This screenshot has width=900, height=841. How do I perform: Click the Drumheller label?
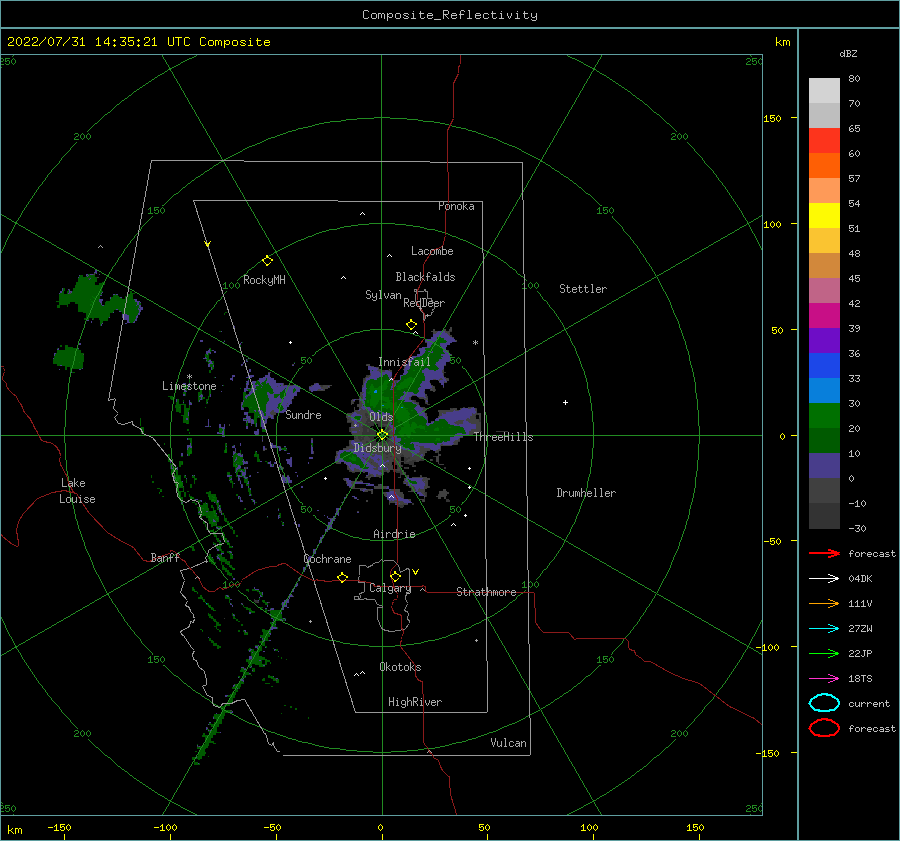click(x=586, y=493)
